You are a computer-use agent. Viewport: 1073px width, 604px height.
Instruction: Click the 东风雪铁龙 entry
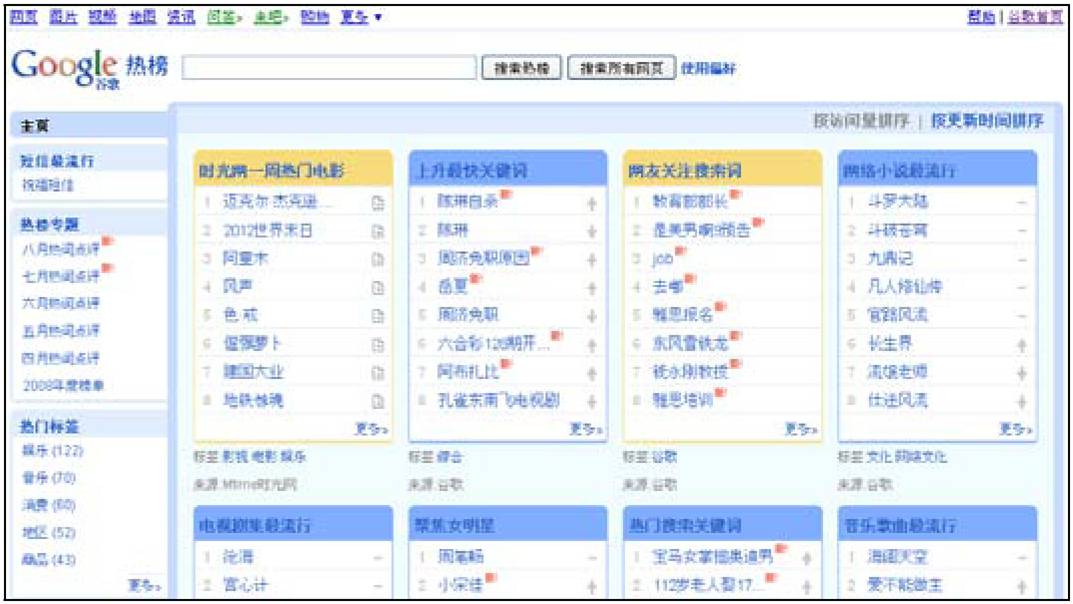(690, 343)
